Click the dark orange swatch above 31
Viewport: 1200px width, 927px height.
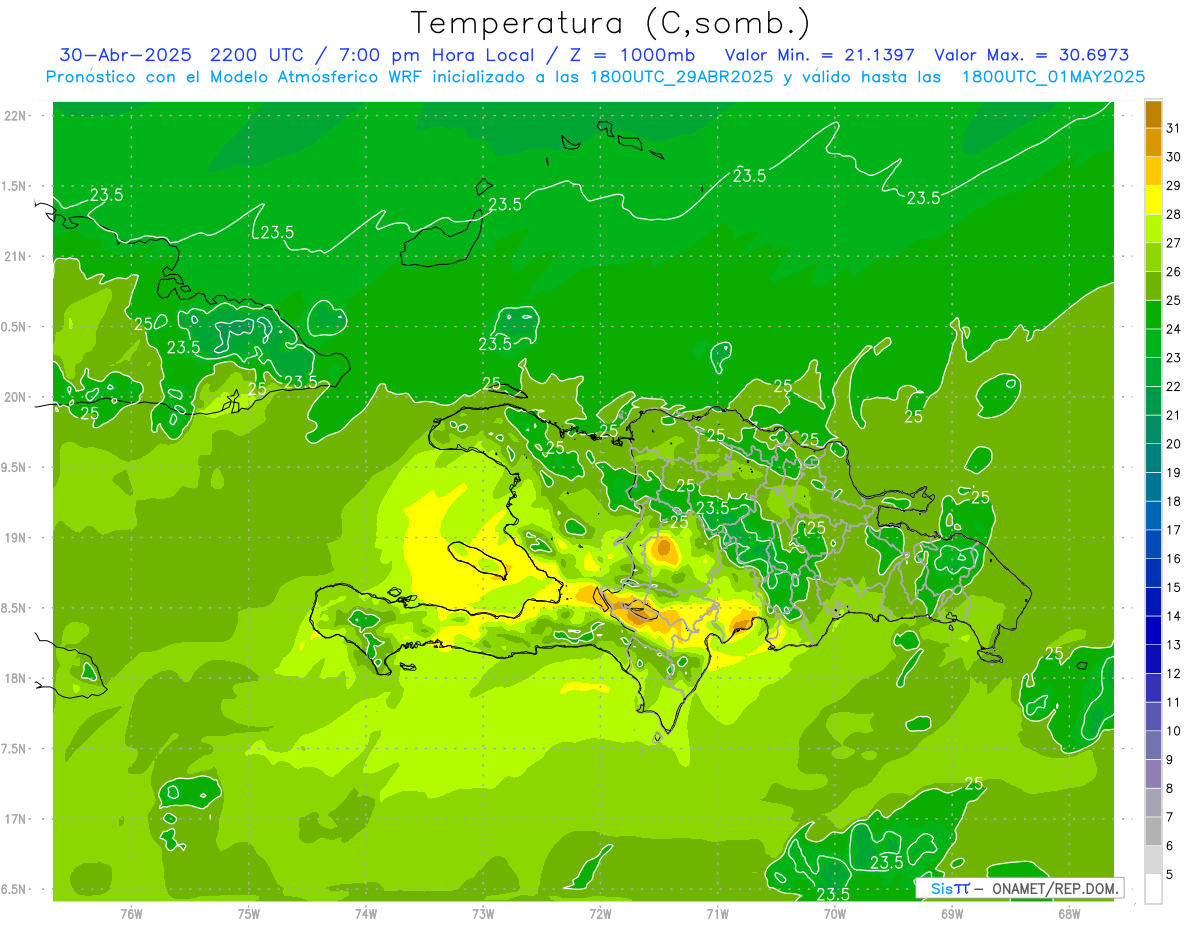pyautogui.click(x=1153, y=114)
